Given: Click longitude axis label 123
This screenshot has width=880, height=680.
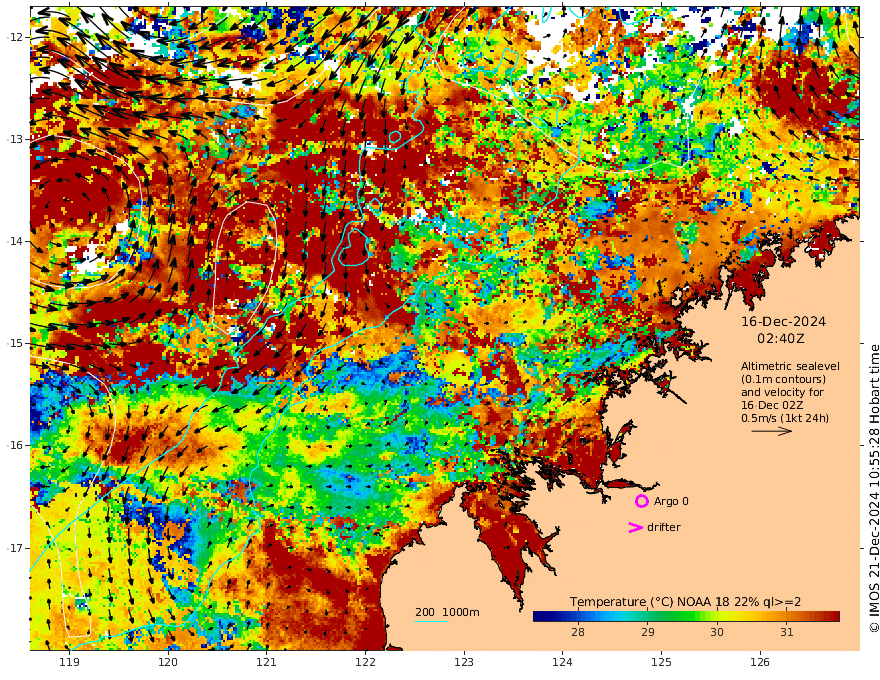Looking at the screenshot, I should point(464,662).
